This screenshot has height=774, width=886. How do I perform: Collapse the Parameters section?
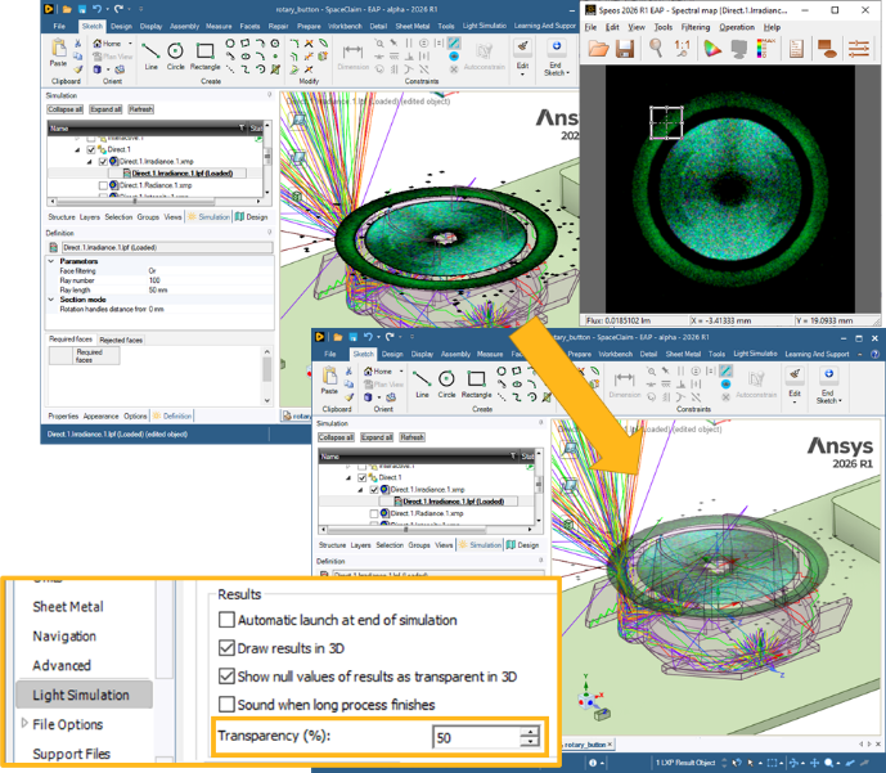(51, 261)
